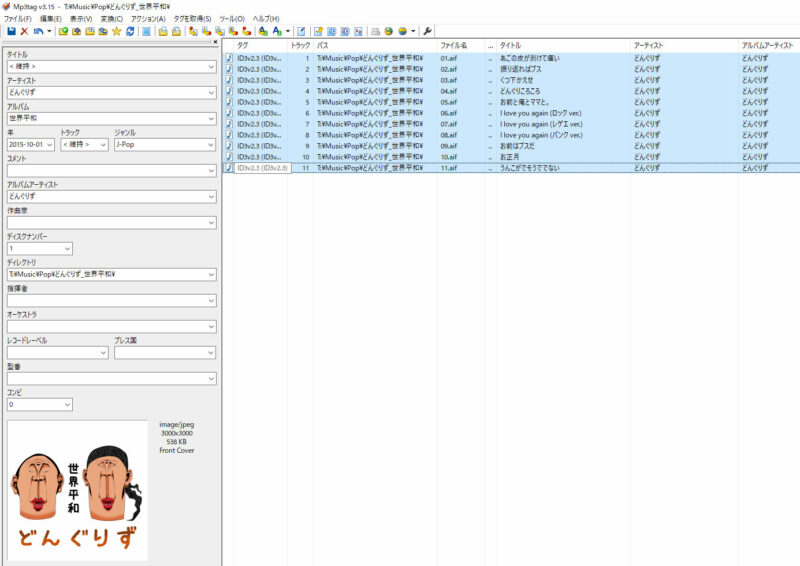
Task: Open the 表示(V) menu
Action: tap(81, 18)
